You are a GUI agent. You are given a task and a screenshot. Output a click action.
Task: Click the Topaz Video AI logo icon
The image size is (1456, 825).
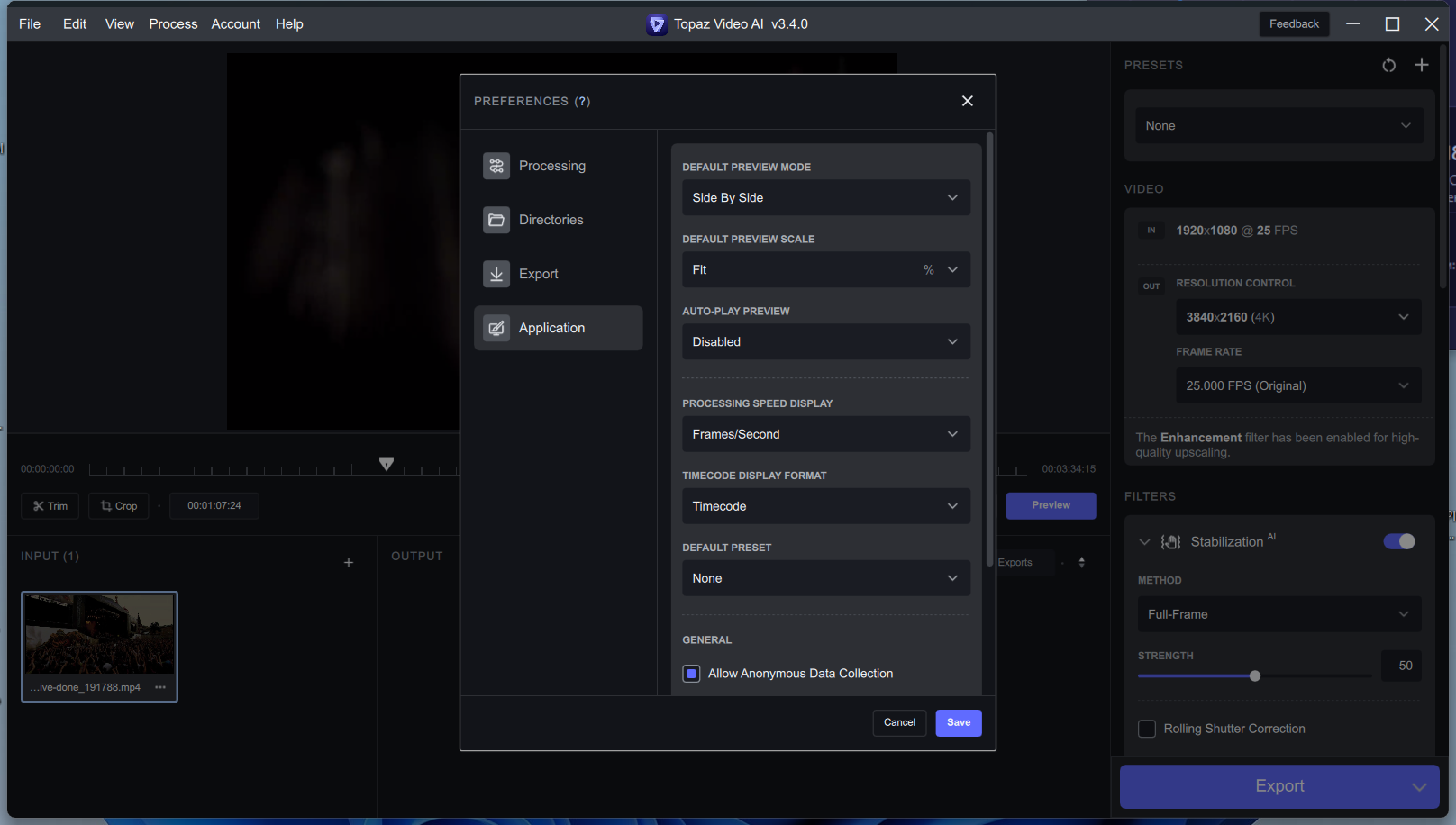coord(657,24)
